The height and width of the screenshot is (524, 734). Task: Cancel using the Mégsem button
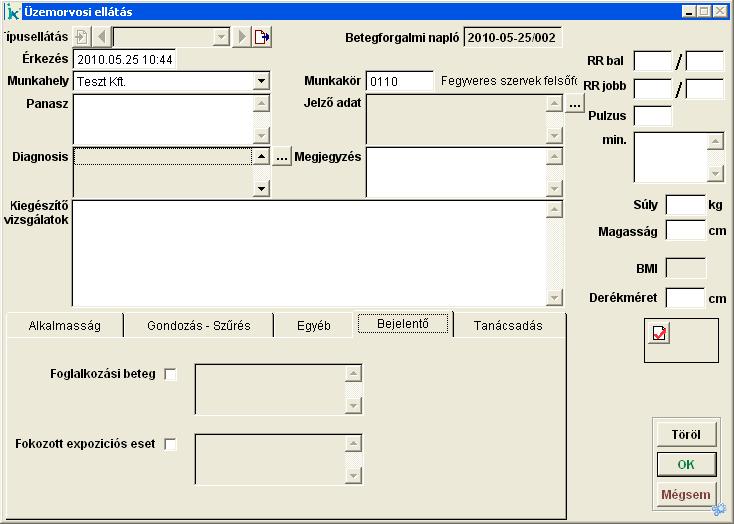[x=685, y=494]
